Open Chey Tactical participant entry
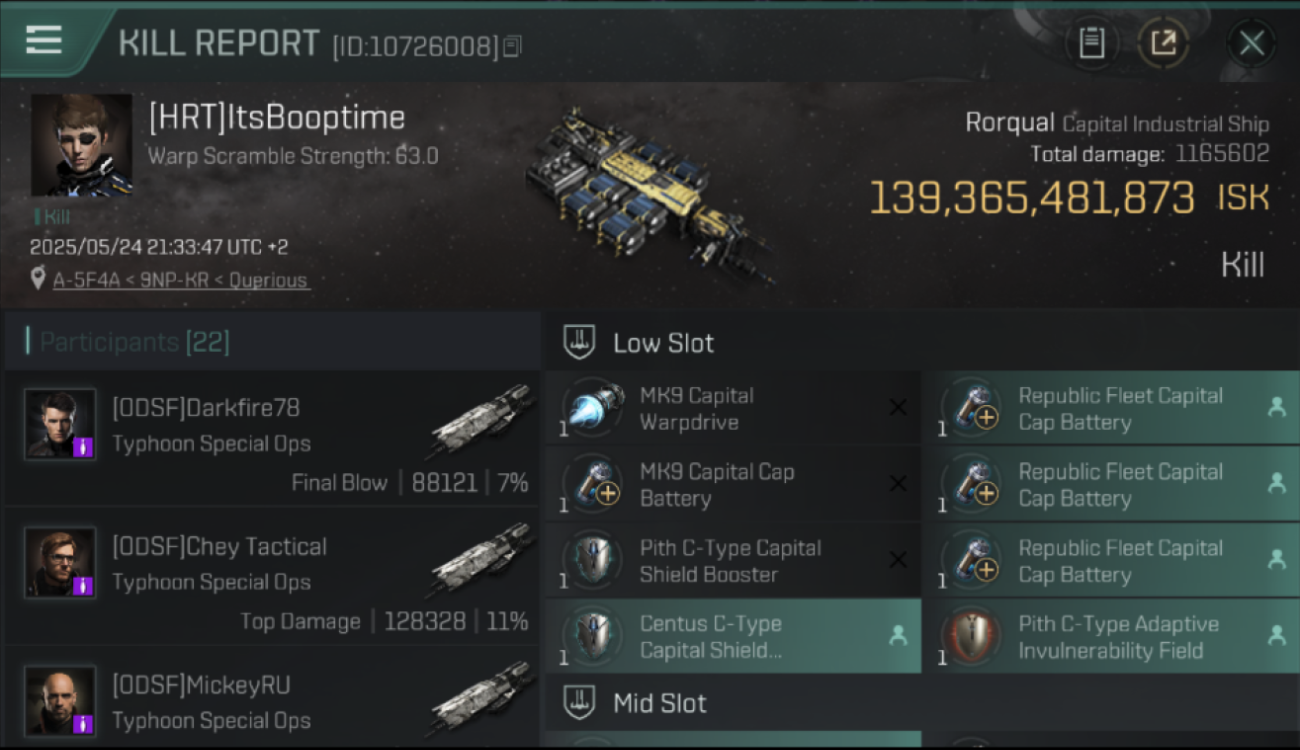This screenshot has width=1300, height=750. [272, 578]
